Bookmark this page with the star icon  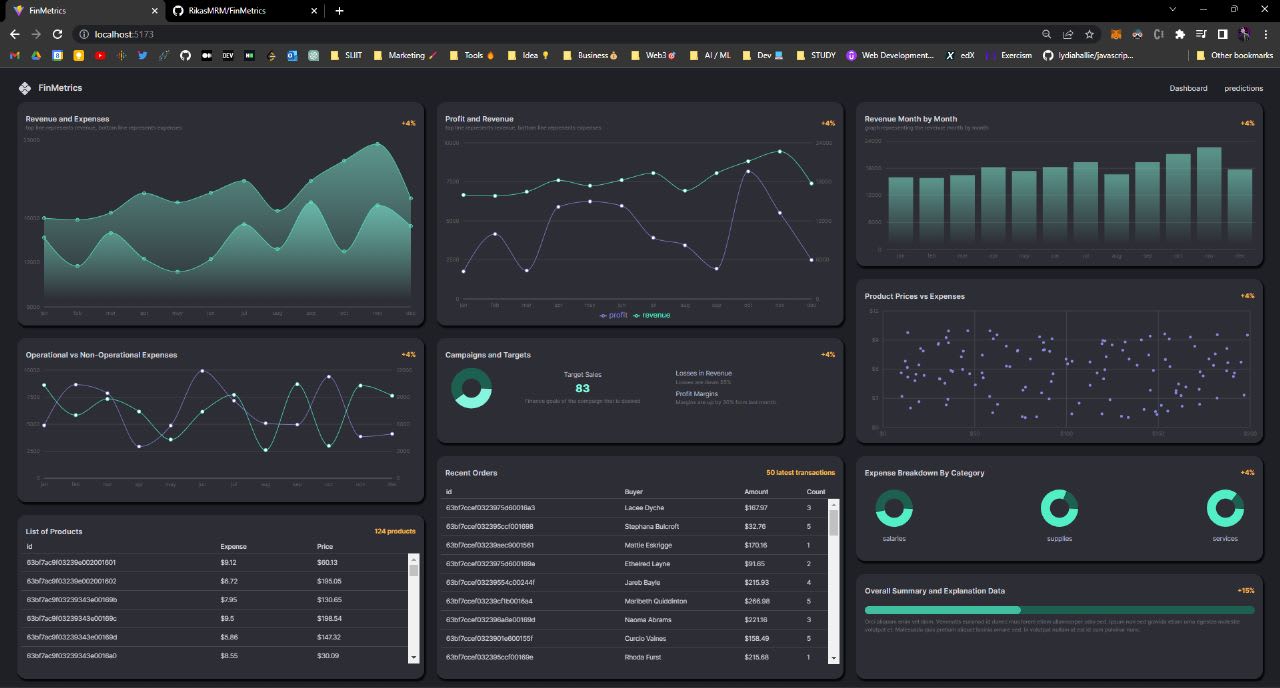(1090, 34)
